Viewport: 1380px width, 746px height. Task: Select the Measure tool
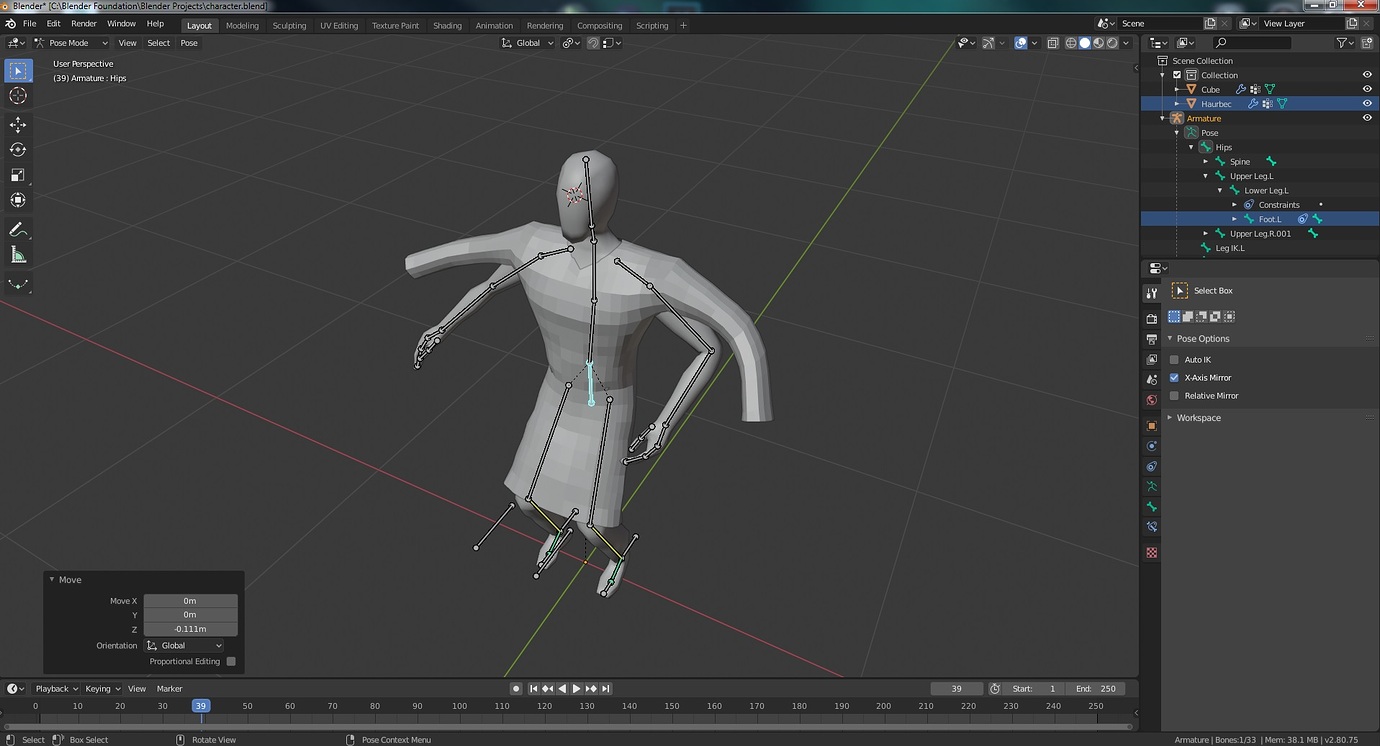click(x=18, y=255)
